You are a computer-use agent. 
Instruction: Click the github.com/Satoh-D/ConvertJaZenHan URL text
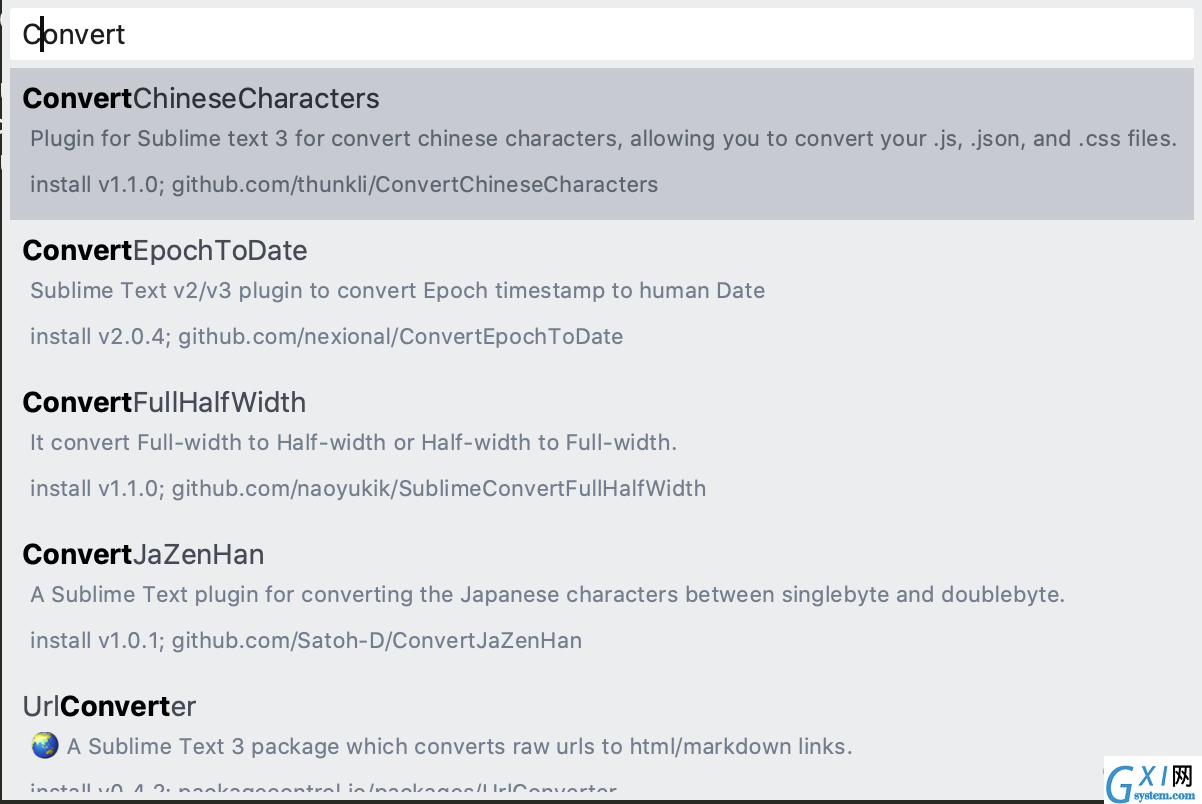[377, 640]
